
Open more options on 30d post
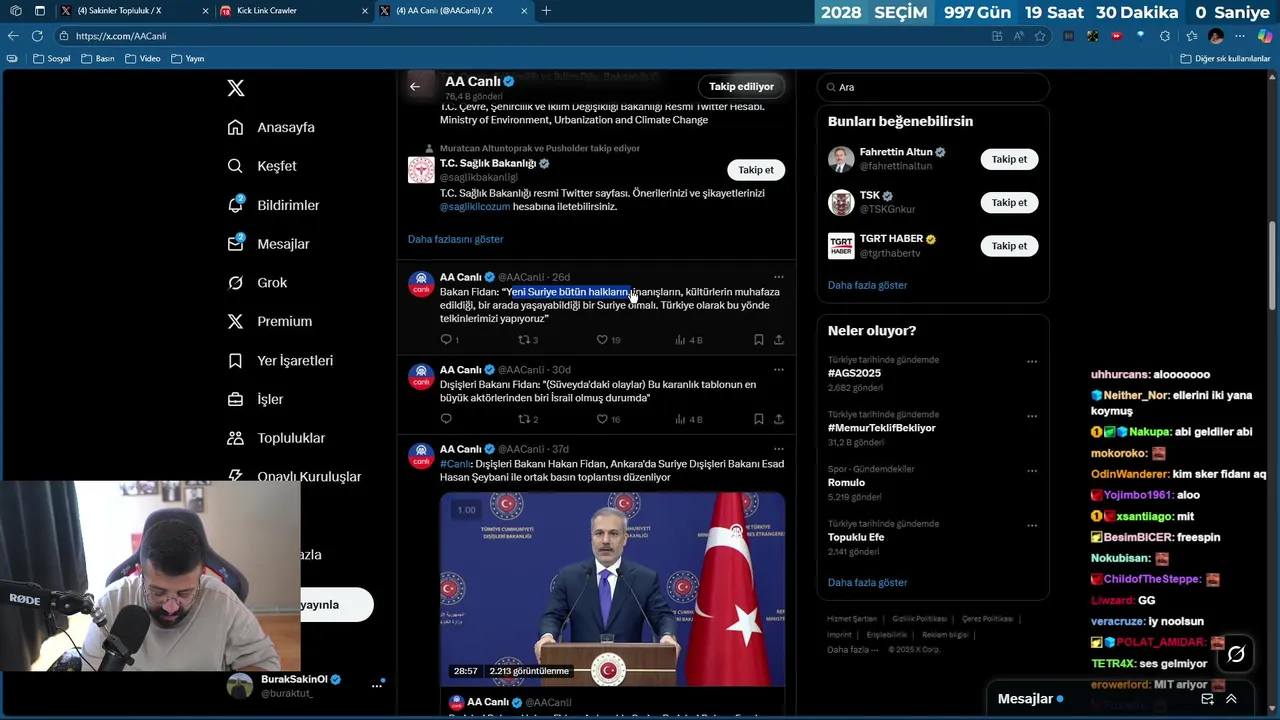click(x=779, y=370)
